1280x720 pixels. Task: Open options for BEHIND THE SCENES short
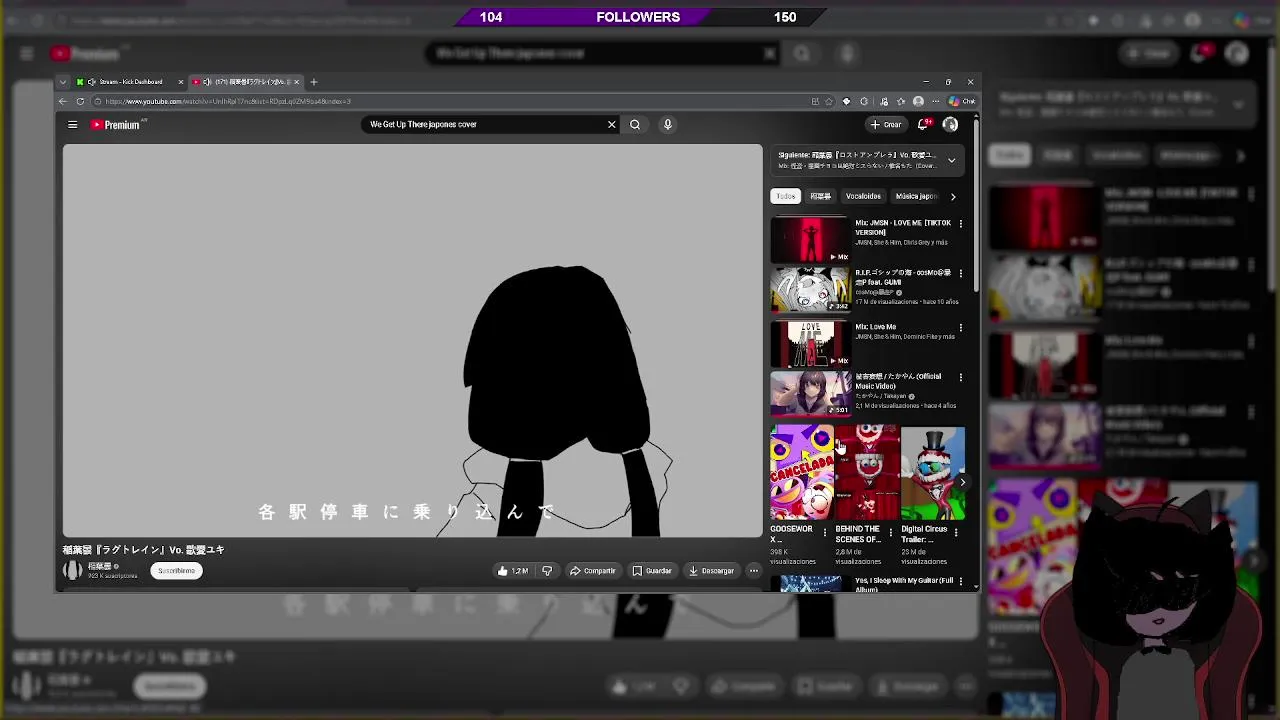point(891,533)
